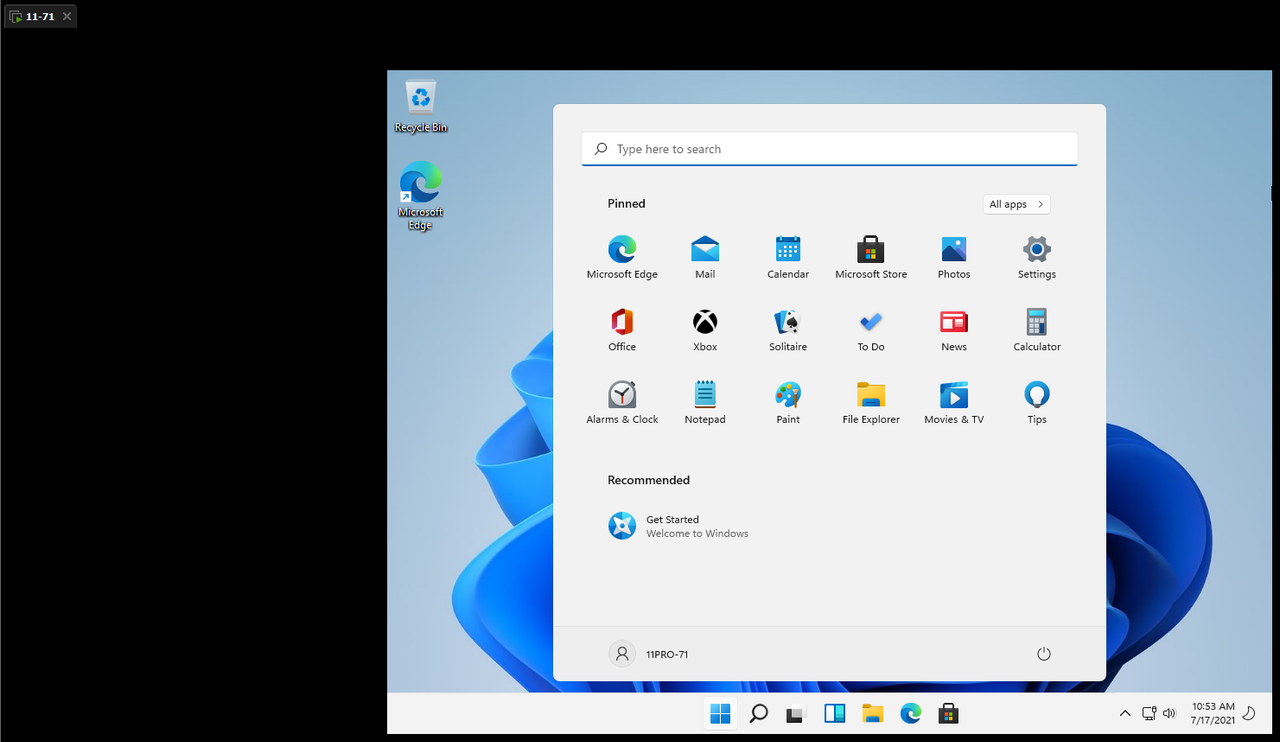Click the Type here to search box
This screenshot has height=742, width=1280.
(830, 149)
